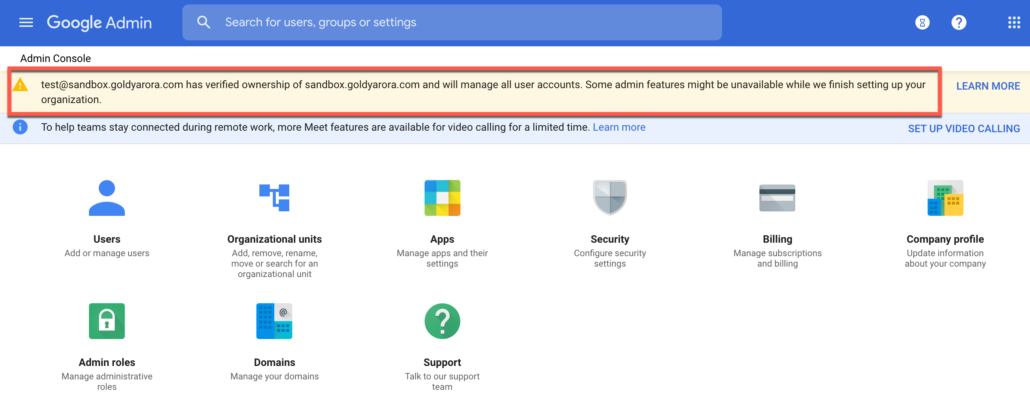Click the yellow warning triangle icon
Image resolution: width=1030 pixels, height=407 pixels.
pyautogui.click(x=21, y=85)
